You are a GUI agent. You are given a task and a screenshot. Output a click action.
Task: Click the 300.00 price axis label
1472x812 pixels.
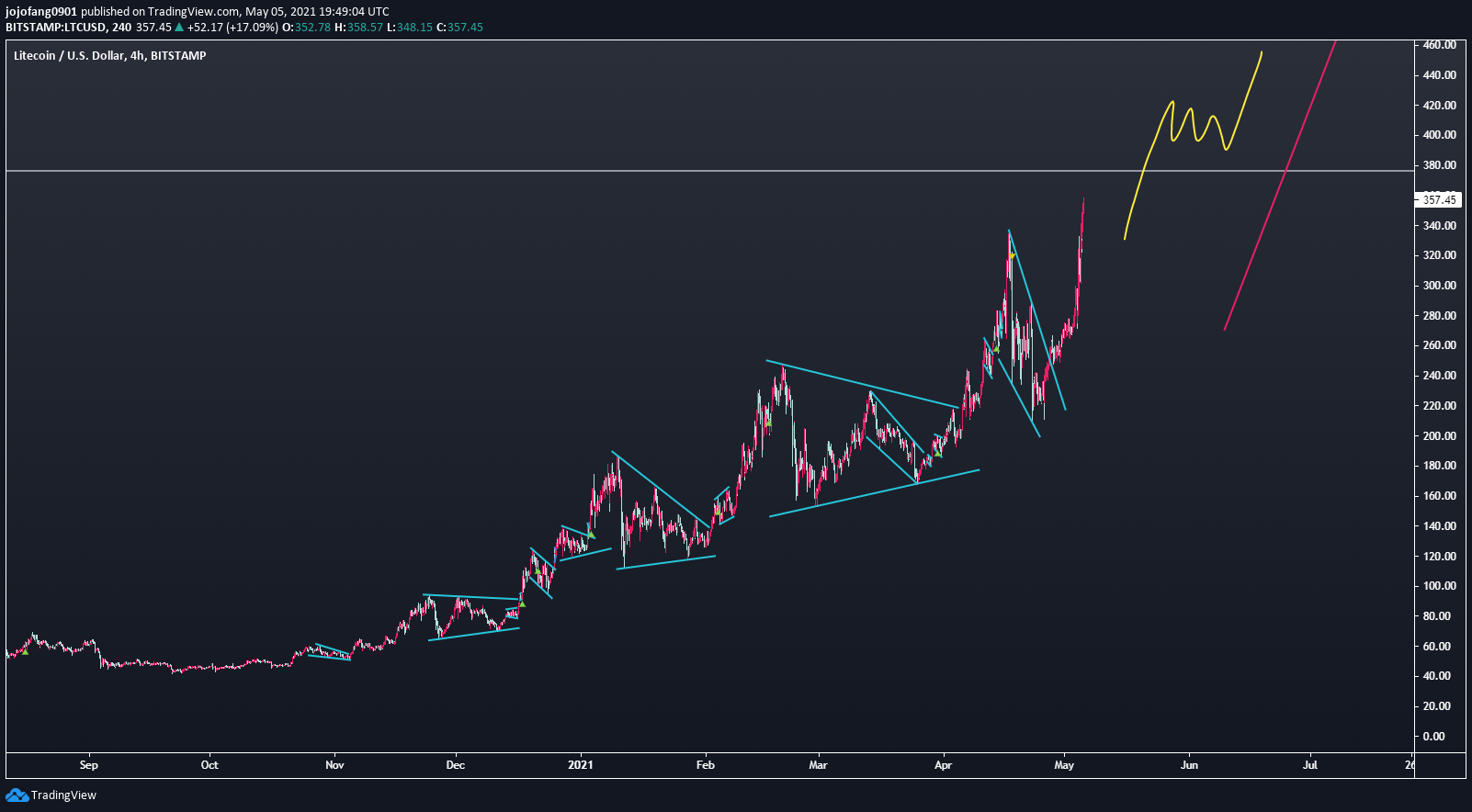[x=1439, y=286]
